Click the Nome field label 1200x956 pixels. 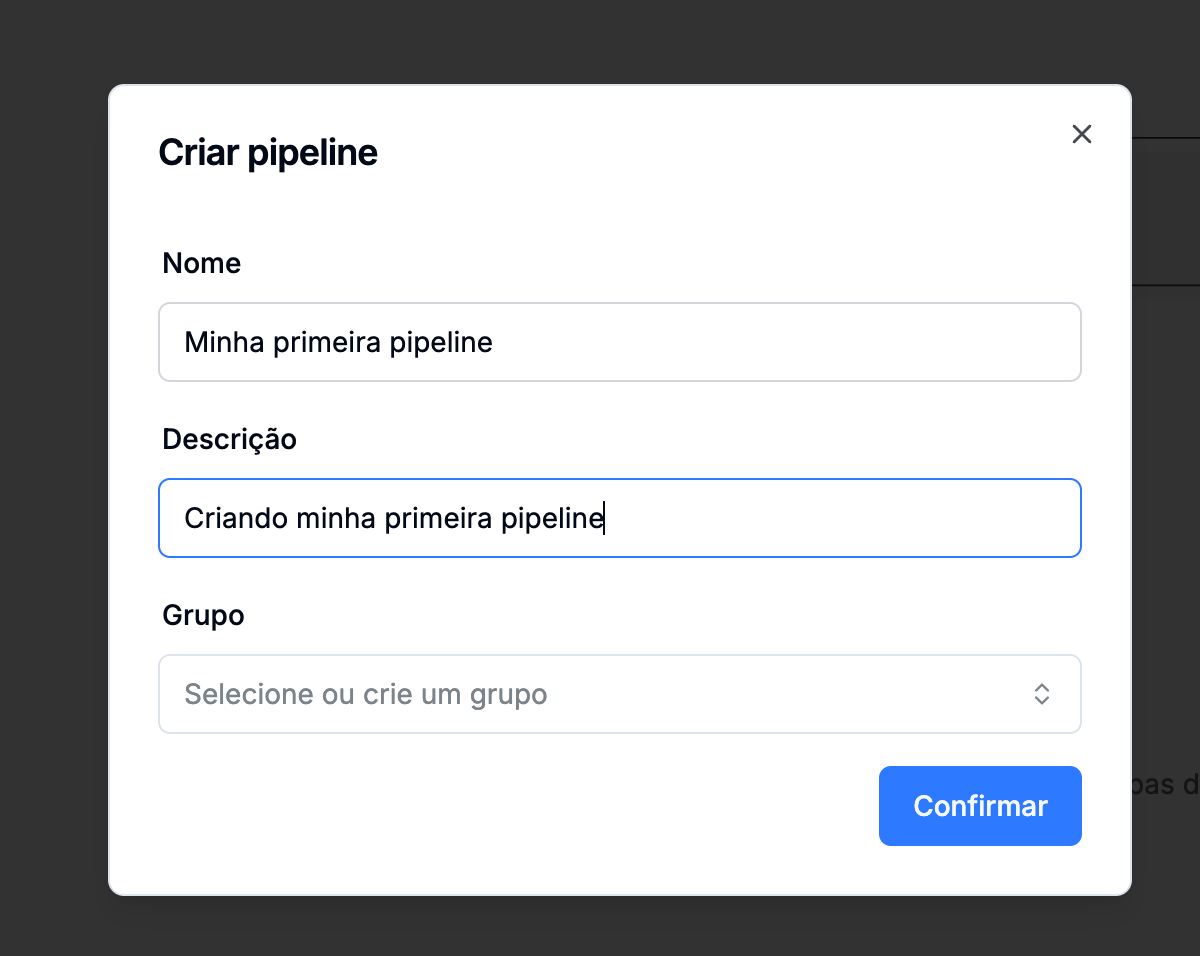pos(202,263)
